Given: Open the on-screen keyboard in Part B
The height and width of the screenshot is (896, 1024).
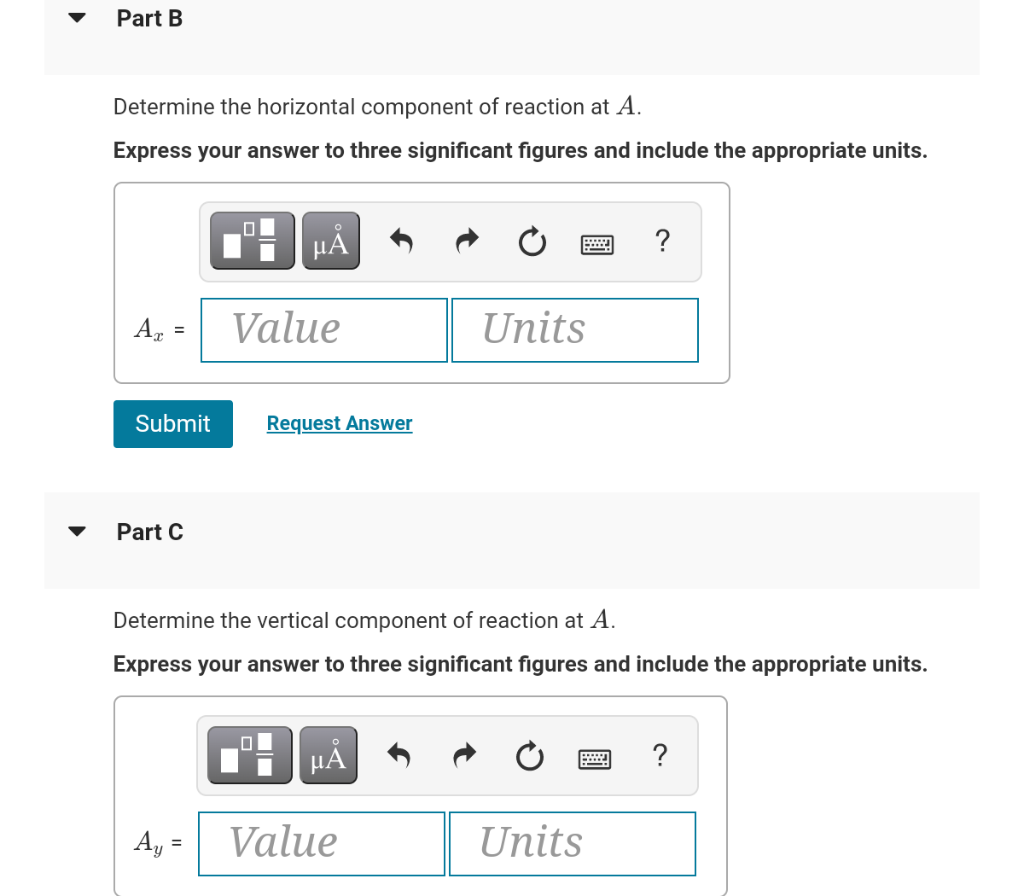Looking at the screenshot, I should pos(597,243).
